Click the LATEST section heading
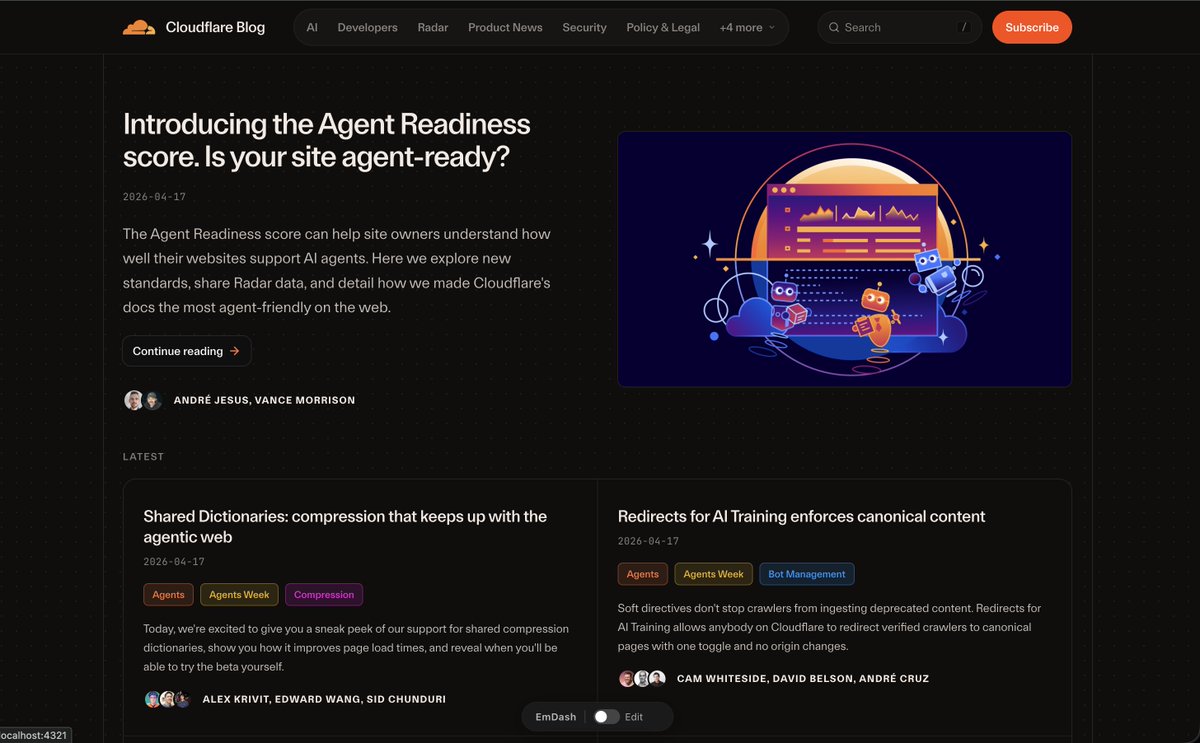Image resolution: width=1200 pixels, height=743 pixels. point(143,457)
